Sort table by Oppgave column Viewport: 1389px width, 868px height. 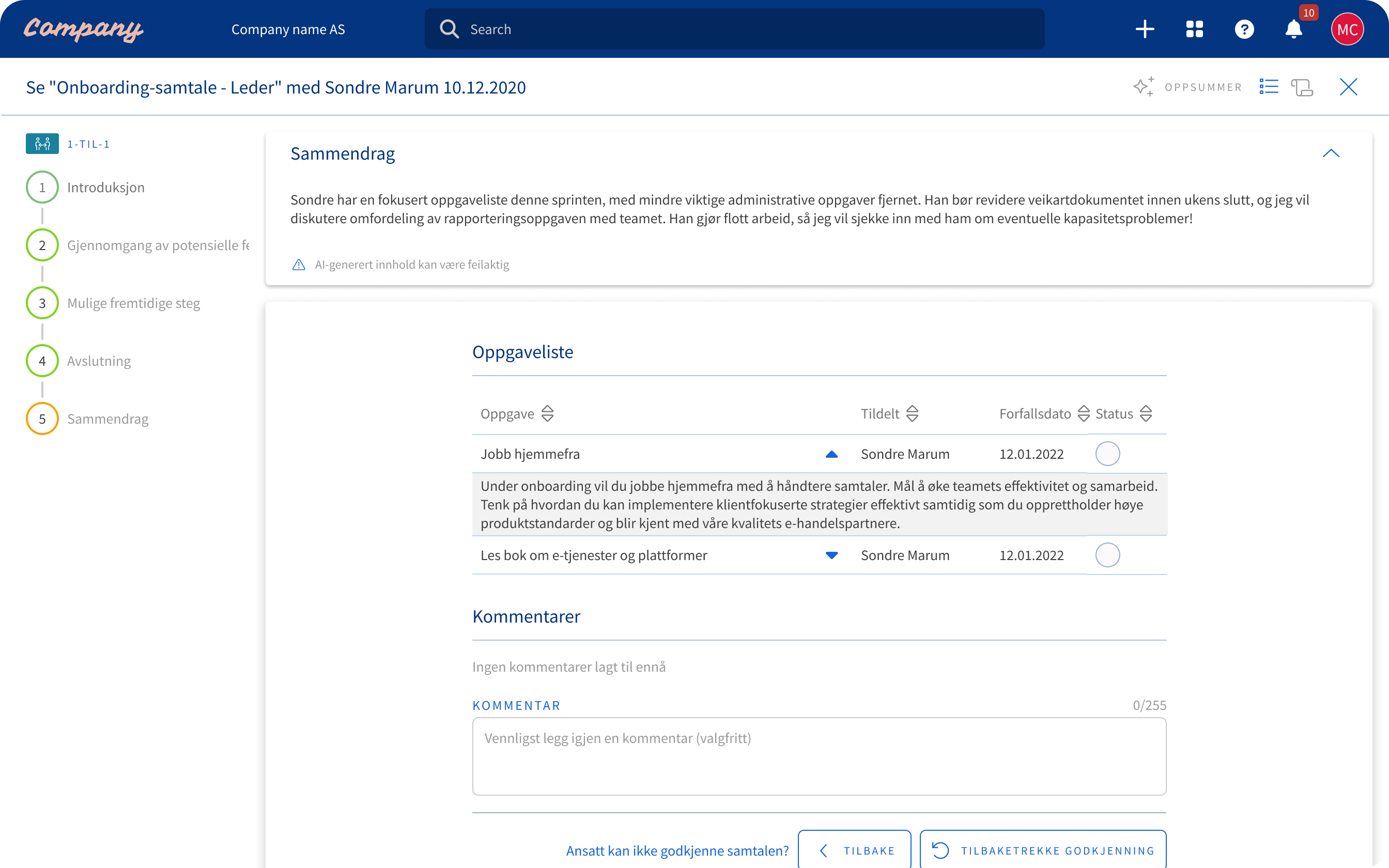coord(548,413)
